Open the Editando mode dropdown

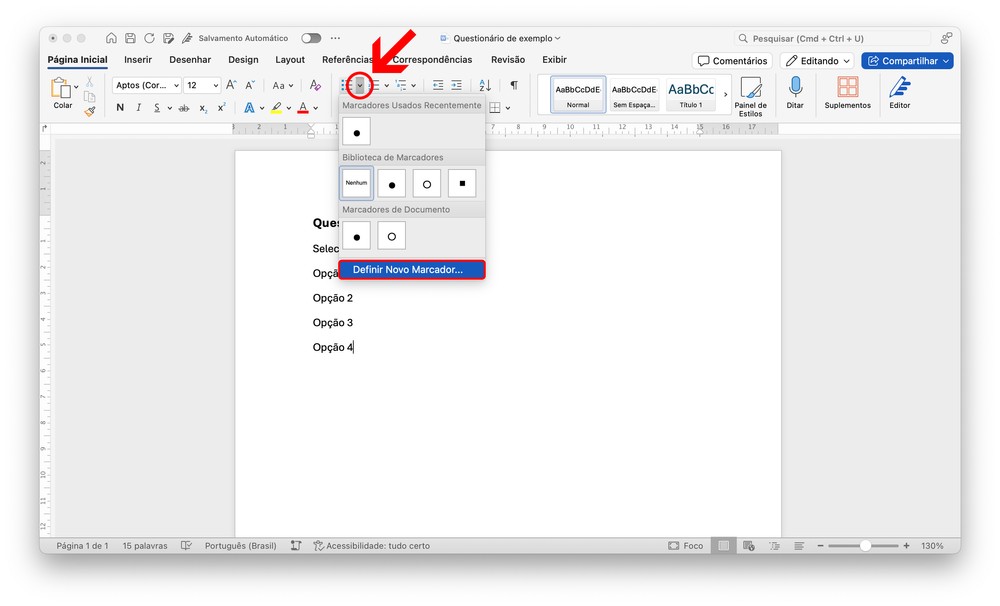(x=817, y=61)
